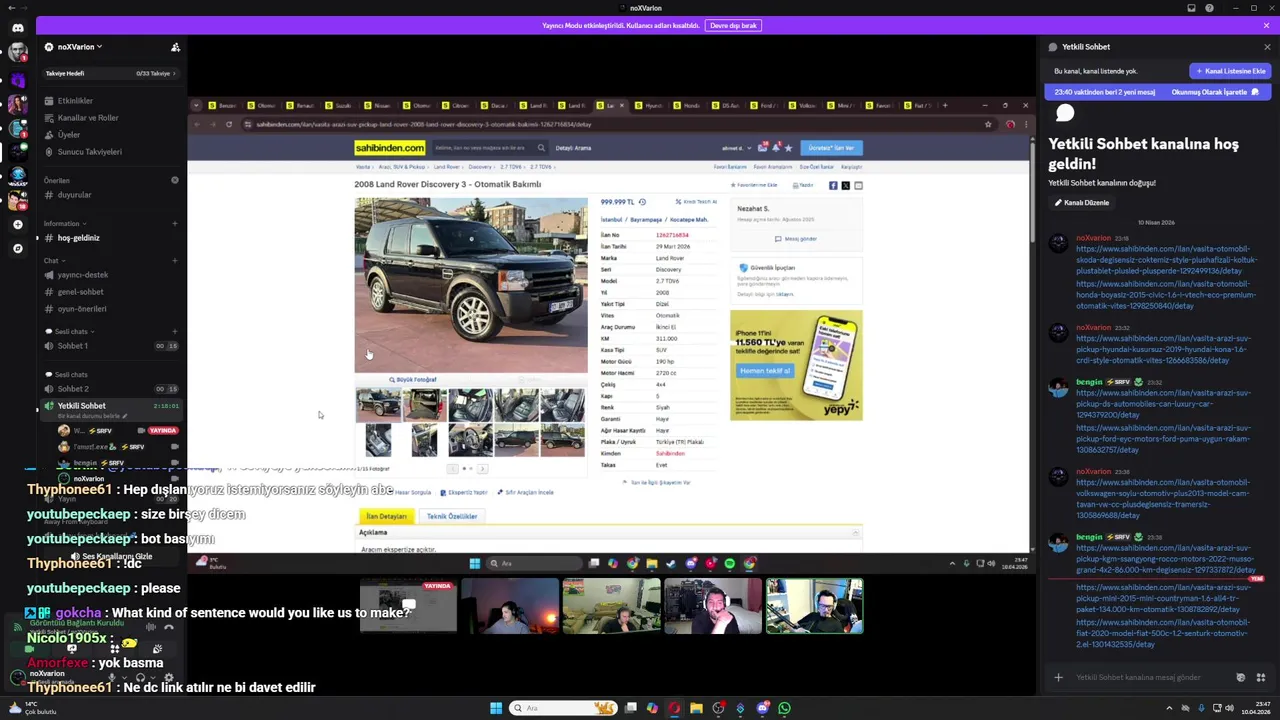Join the Sohbet 2 voice channel
This screenshot has width=1280, height=720.
coord(110,389)
